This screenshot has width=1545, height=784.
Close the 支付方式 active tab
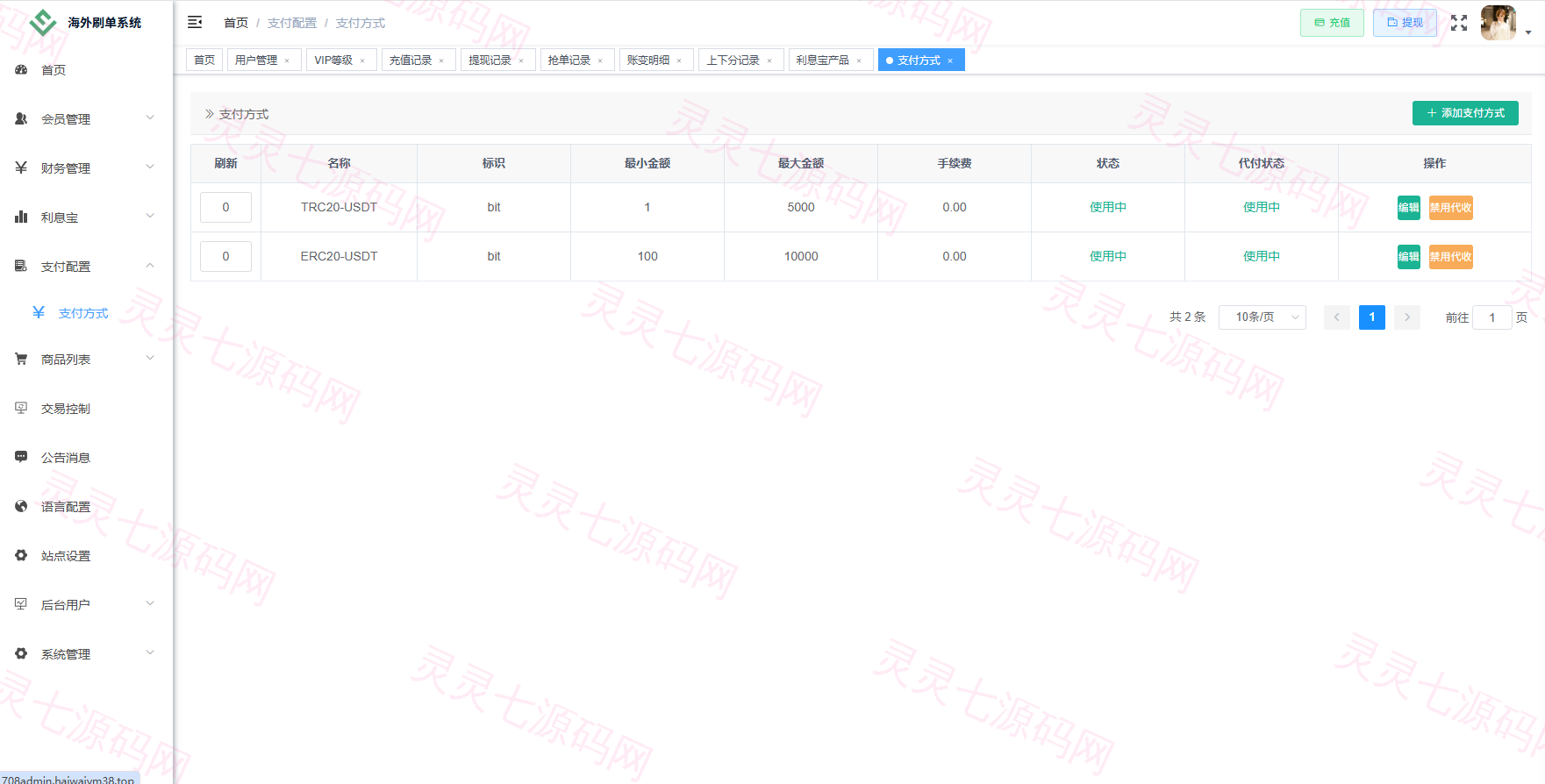pyautogui.click(x=950, y=61)
